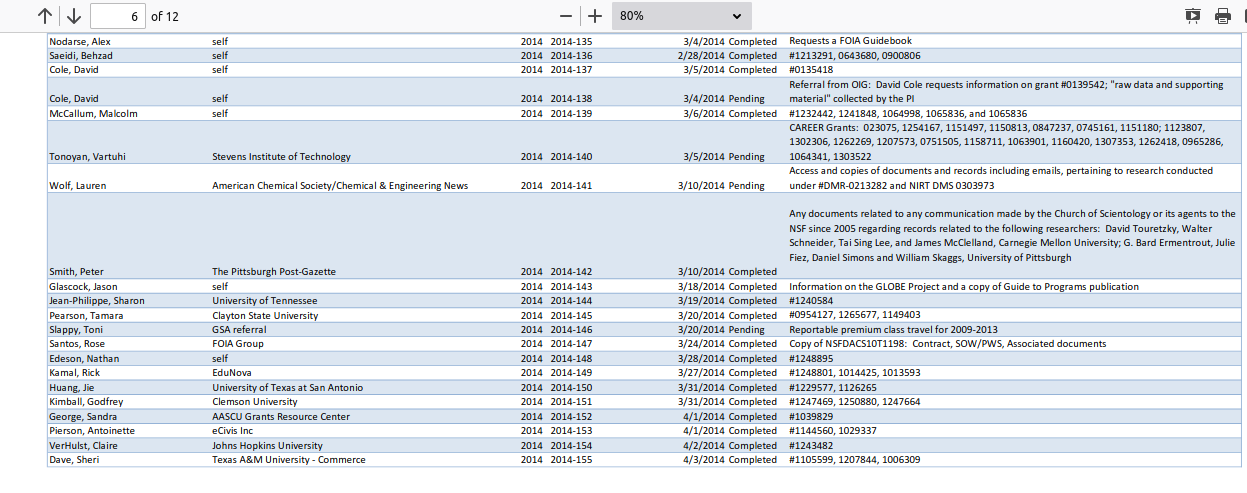This screenshot has height=493, width=1247.
Task: Click Texas A&M University - Commerce cell
Action: tap(288, 460)
